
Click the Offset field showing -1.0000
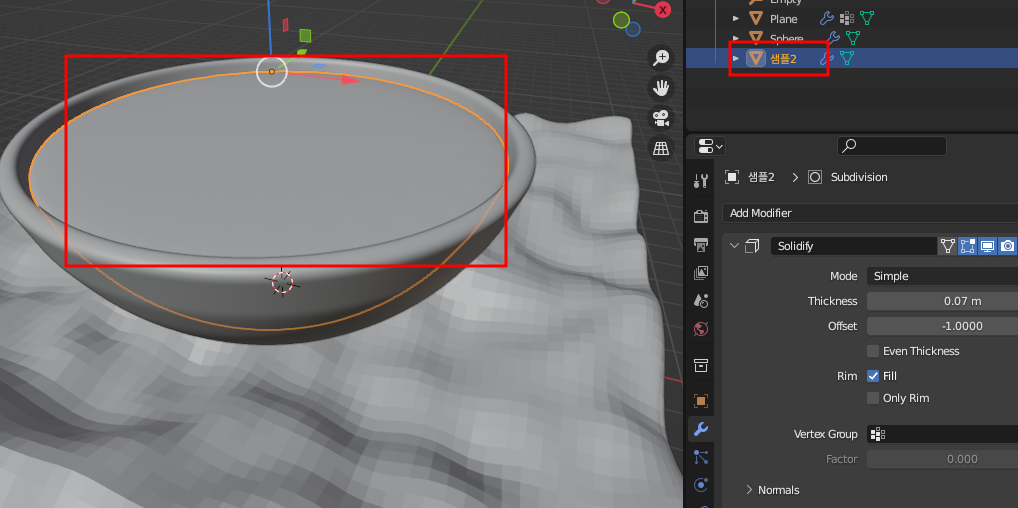click(x=942, y=326)
